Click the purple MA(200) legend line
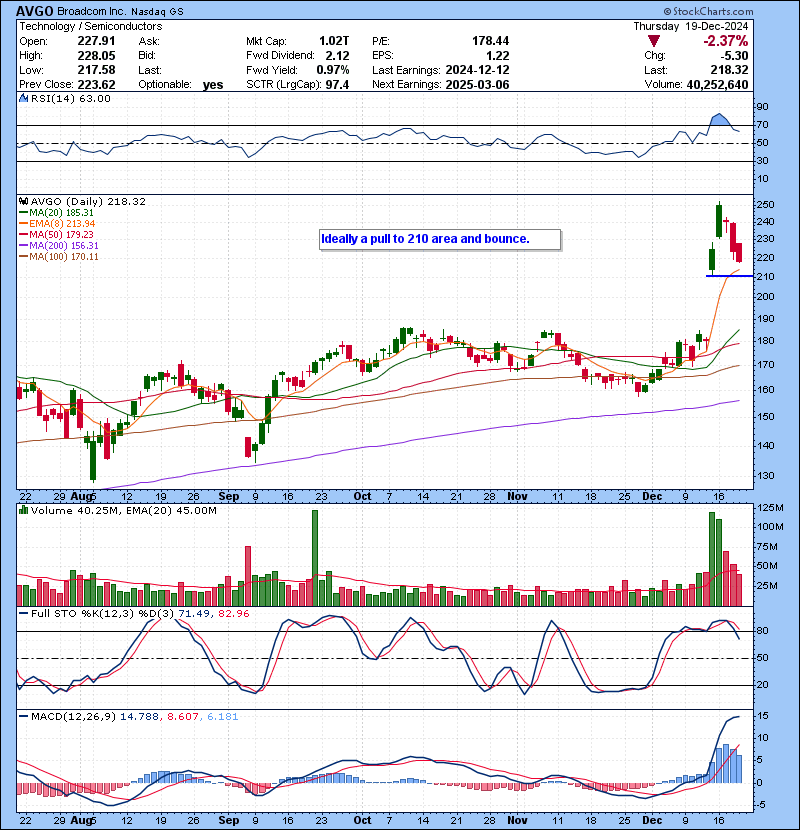The width and height of the screenshot is (800, 830). click(23, 246)
